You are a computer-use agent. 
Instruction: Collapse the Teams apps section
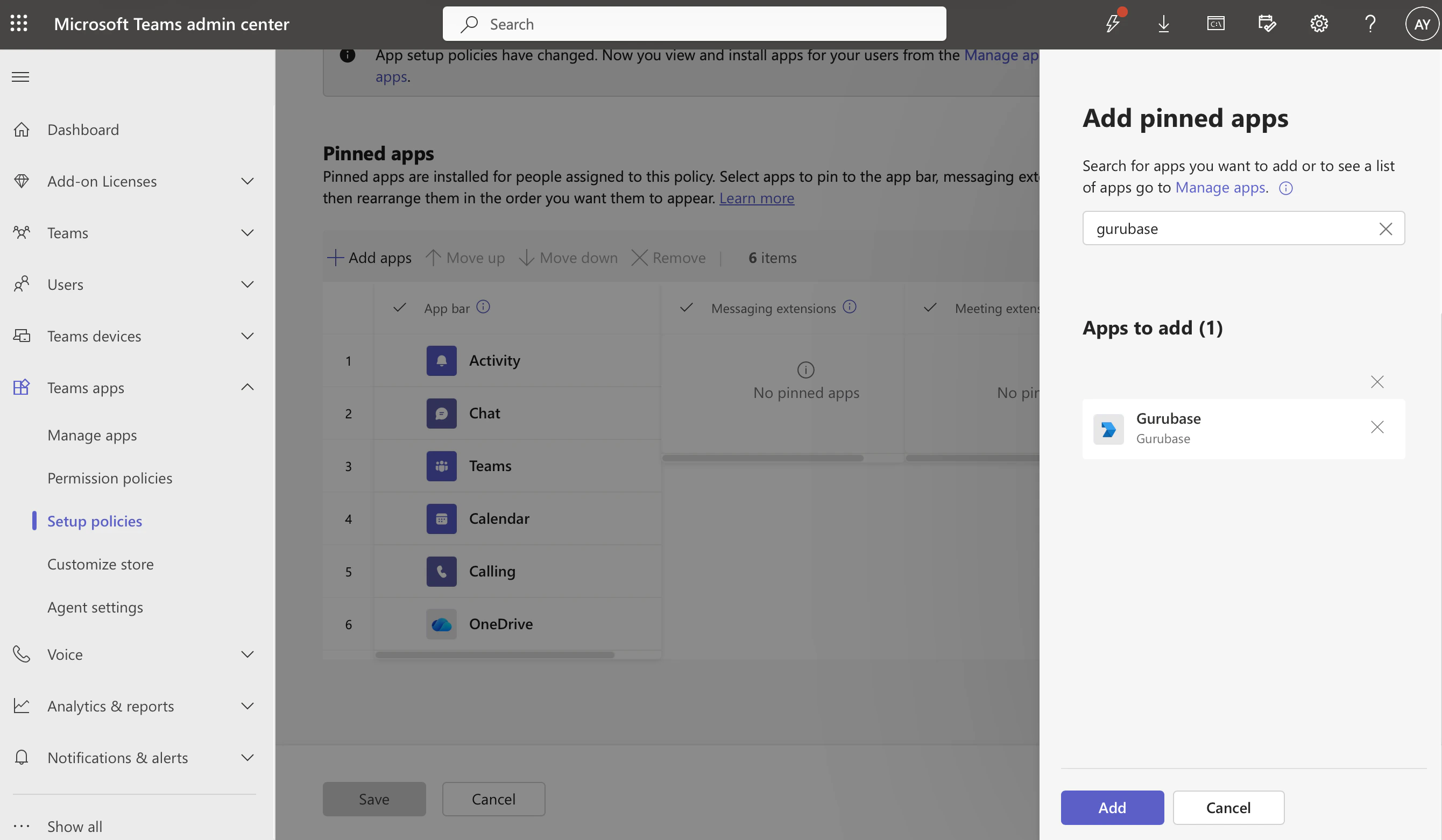pos(247,388)
